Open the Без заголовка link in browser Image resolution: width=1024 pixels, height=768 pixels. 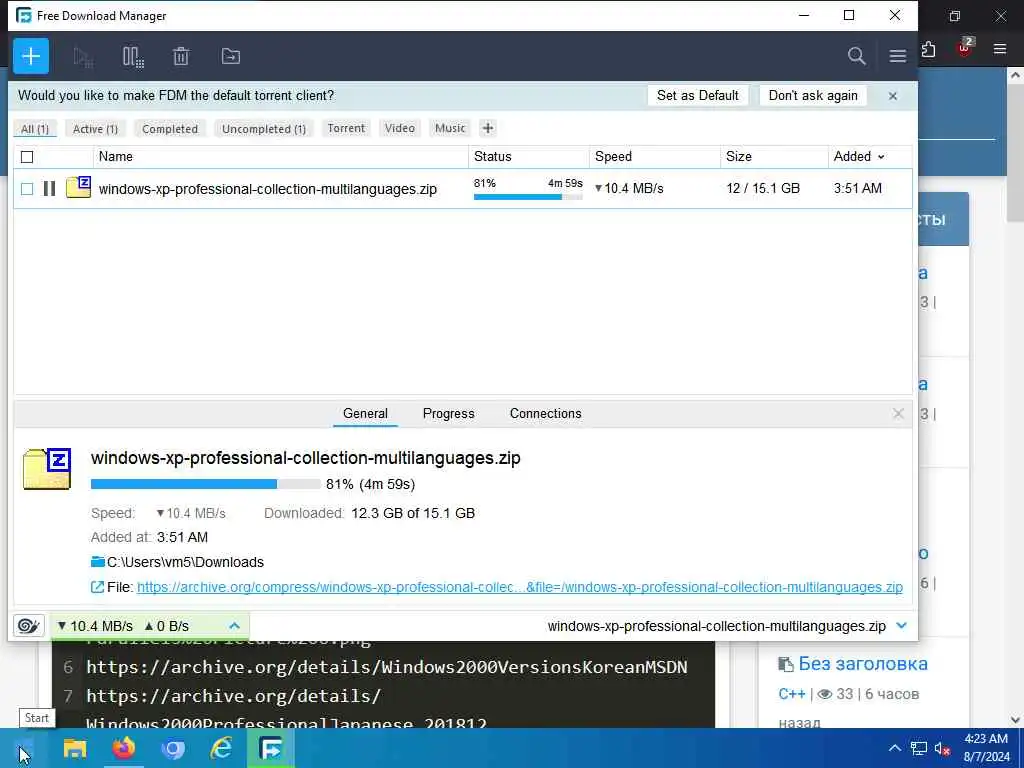coord(863,664)
